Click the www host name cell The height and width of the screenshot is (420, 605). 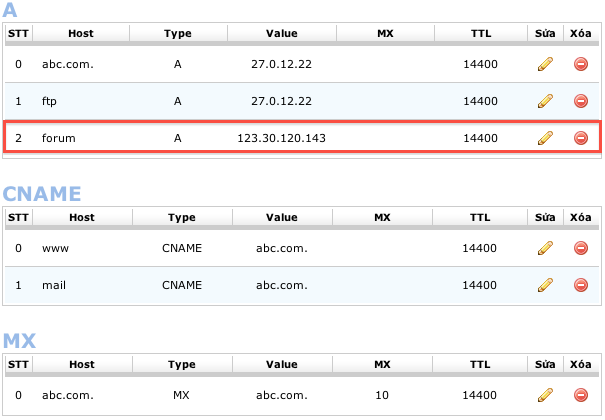[x=55, y=248]
